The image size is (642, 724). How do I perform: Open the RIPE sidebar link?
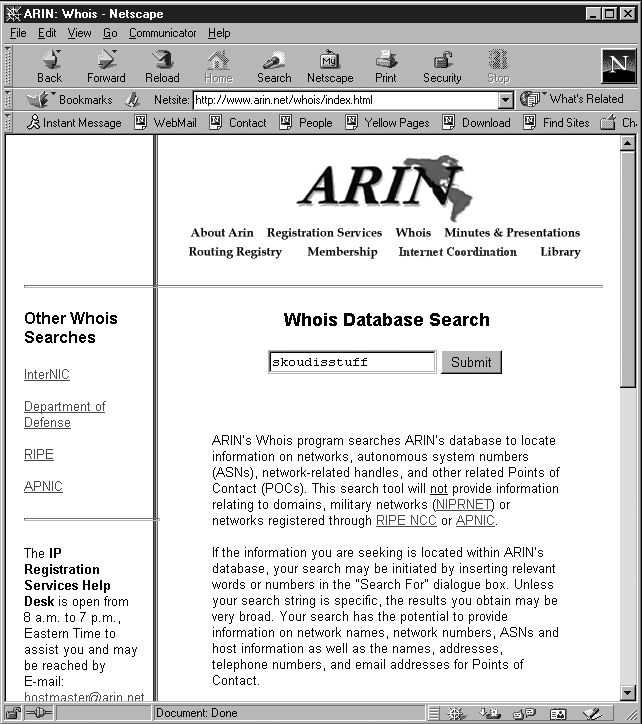[x=39, y=454]
